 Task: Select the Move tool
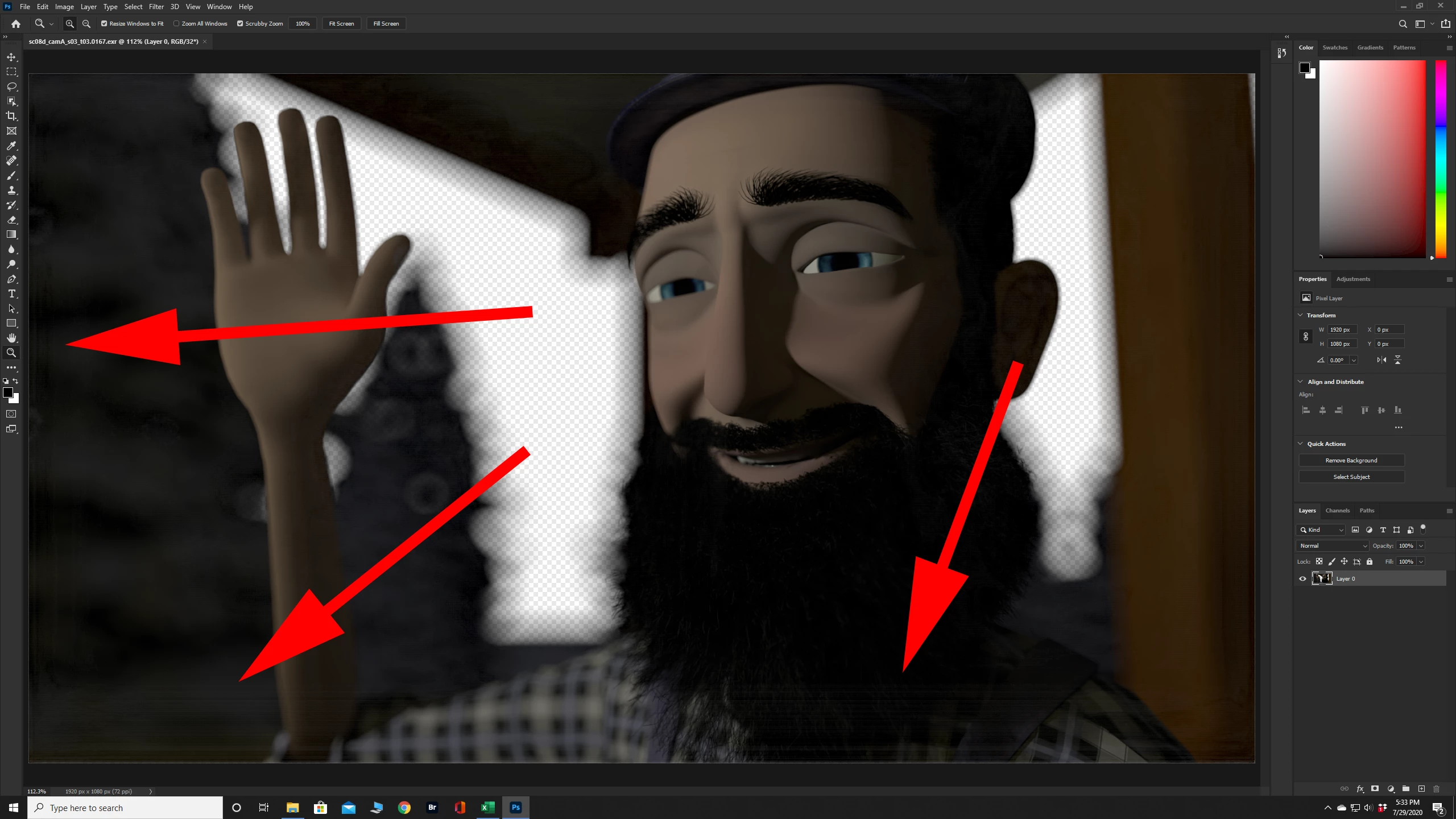[11, 57]
